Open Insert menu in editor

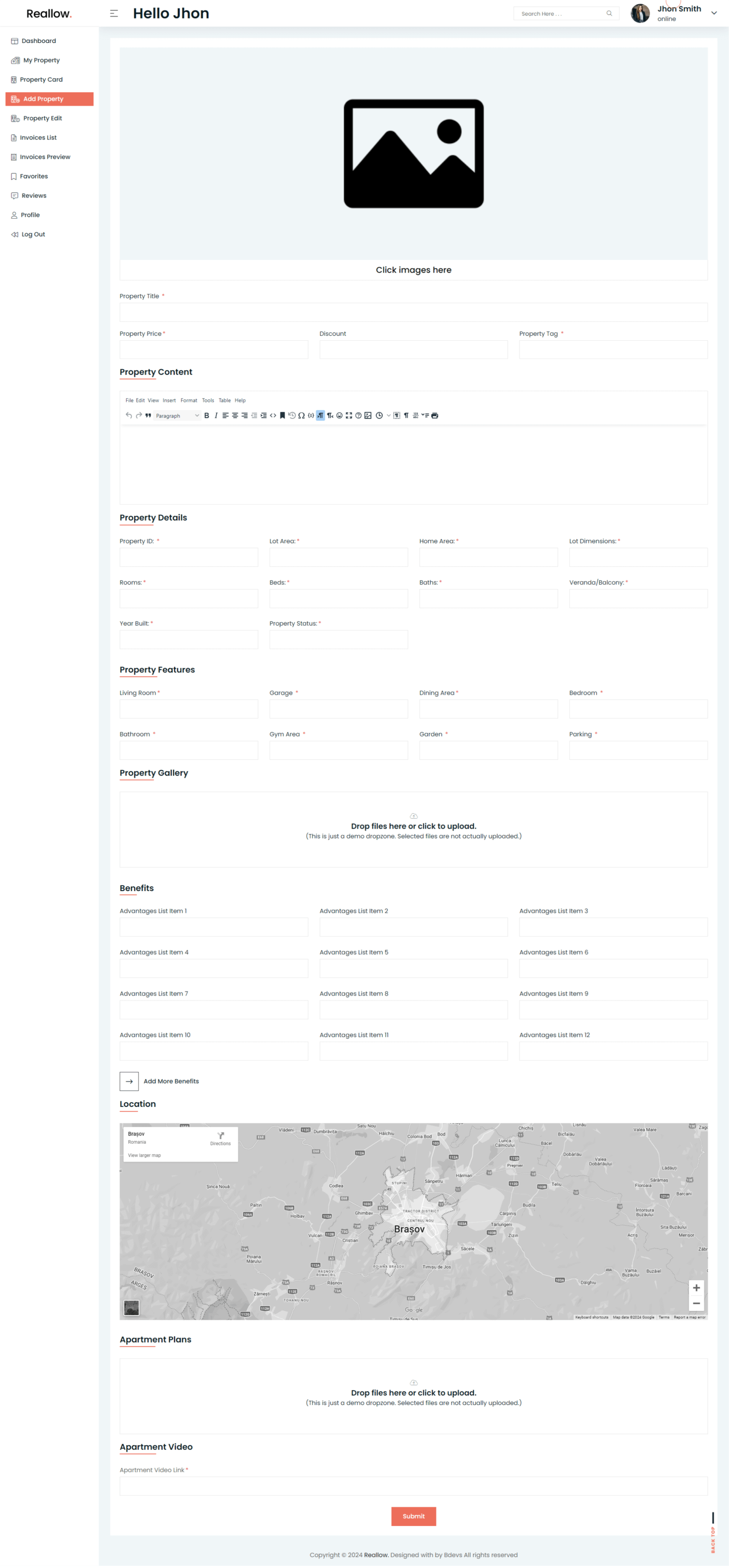tap(169, 401)
